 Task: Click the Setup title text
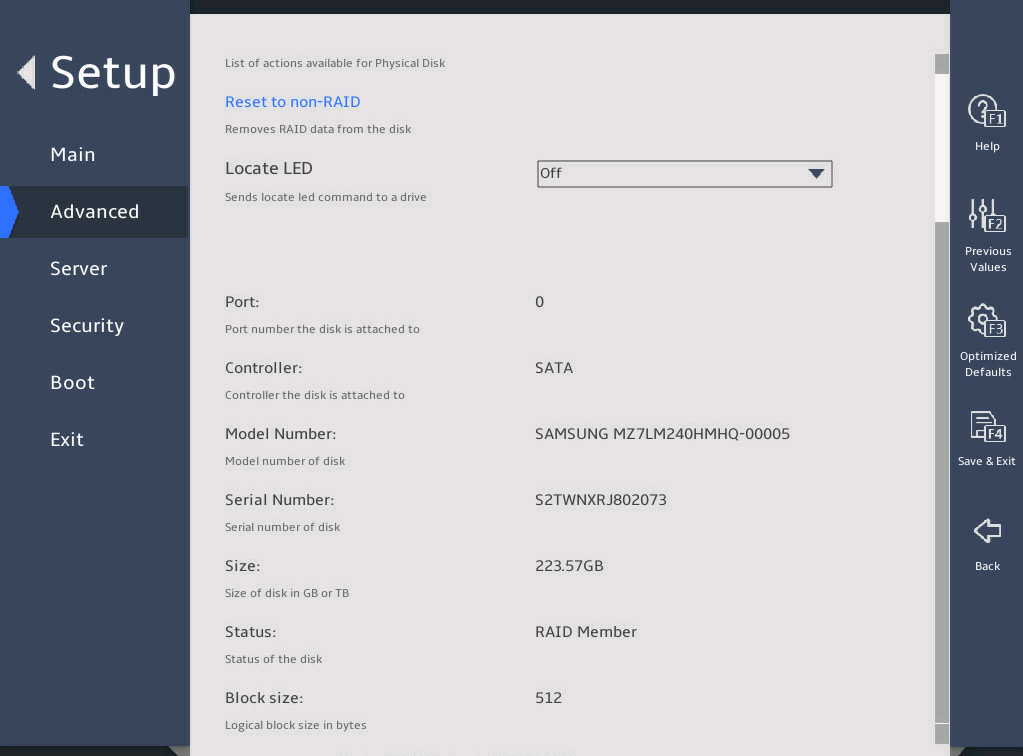coord(113,72)
